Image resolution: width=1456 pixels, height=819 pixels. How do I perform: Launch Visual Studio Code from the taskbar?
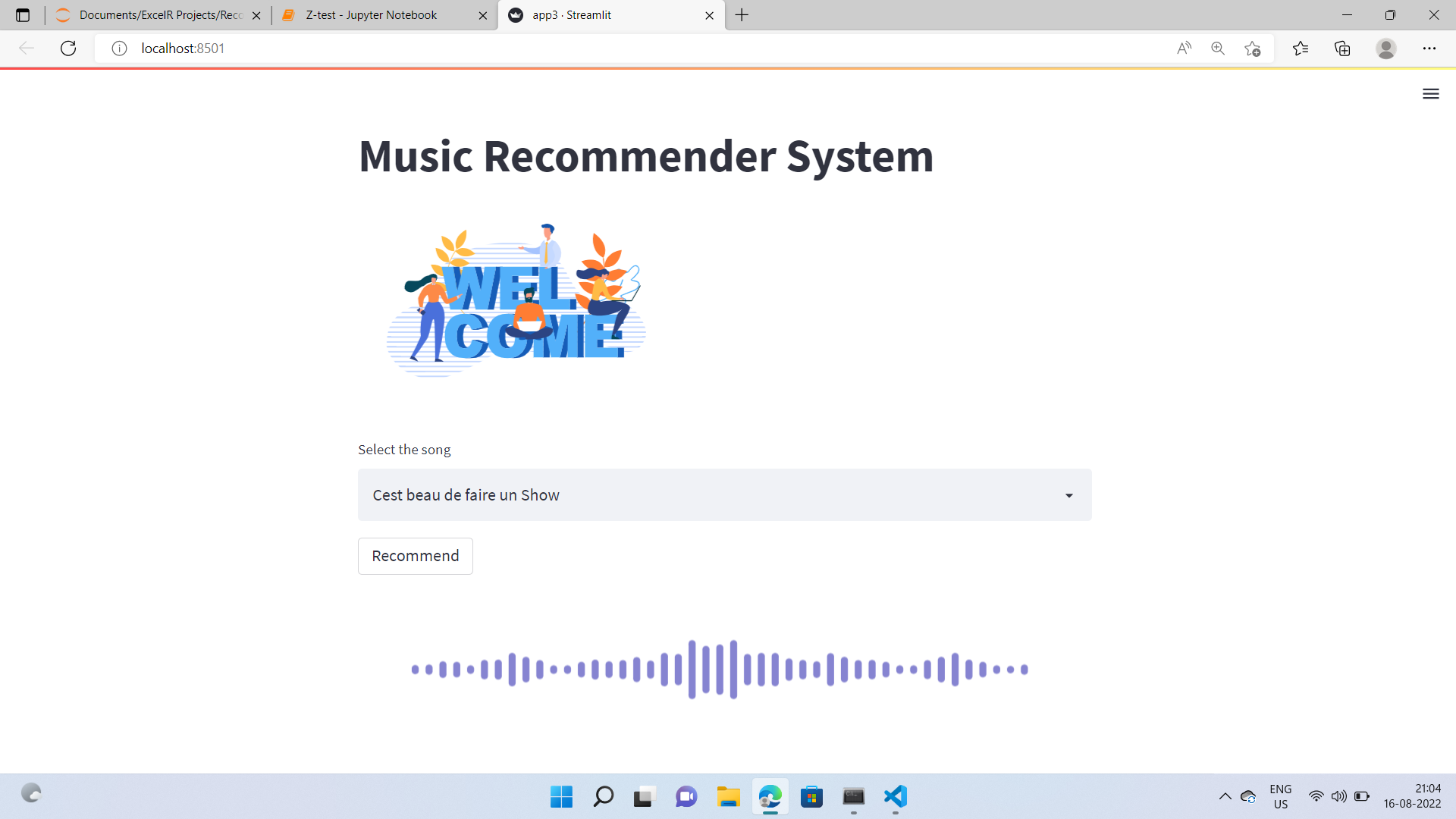(x=896, y=797)
